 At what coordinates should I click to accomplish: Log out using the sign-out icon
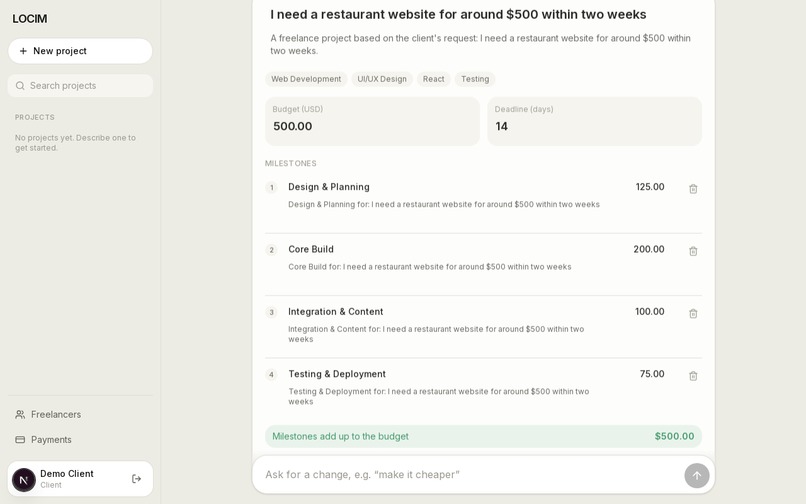(x=136, y=479)
